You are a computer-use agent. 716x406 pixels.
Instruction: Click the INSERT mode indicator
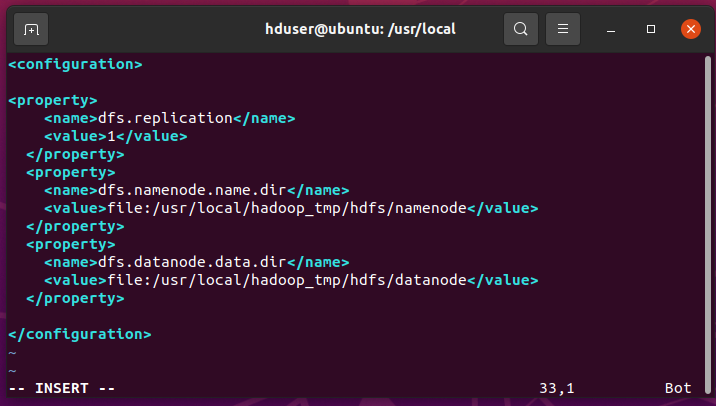click(x=62, y=388)
